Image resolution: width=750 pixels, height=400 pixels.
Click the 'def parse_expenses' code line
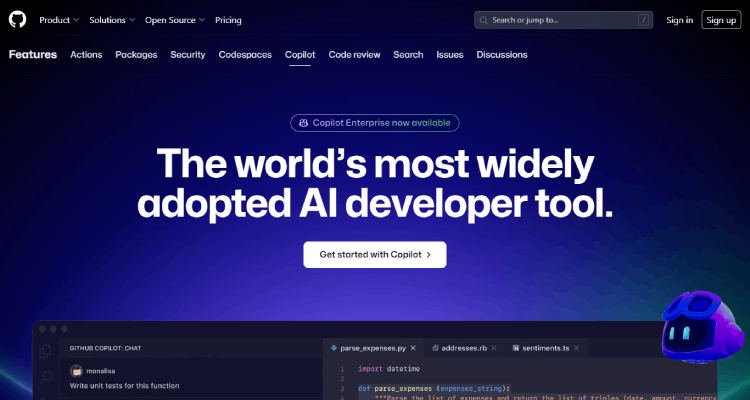(434, 388)
